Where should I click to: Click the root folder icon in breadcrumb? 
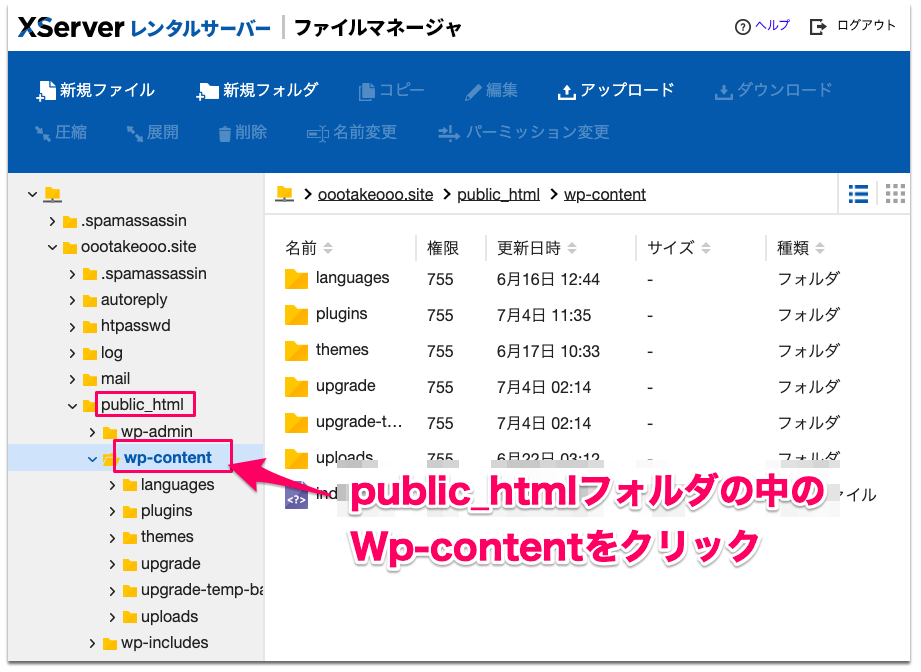pos(285,193)
